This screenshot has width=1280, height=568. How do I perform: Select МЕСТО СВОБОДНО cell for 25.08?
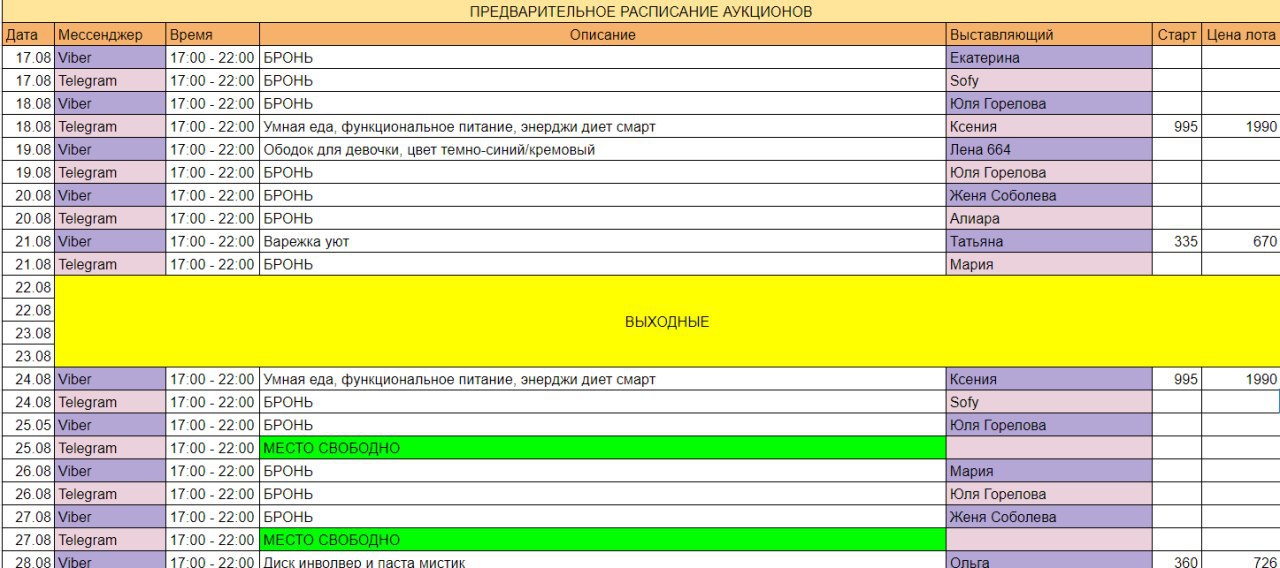[603, 449]
